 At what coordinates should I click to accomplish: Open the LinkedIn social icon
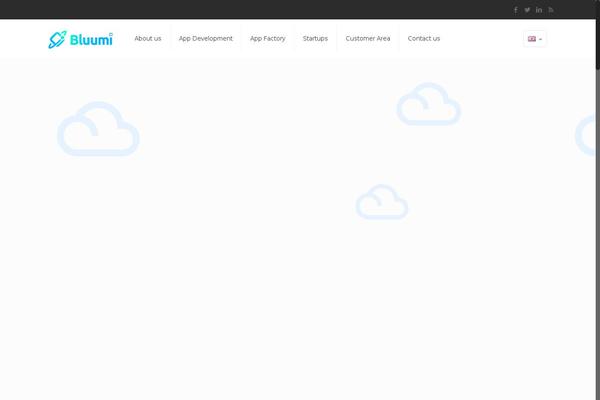coord(539,10)
